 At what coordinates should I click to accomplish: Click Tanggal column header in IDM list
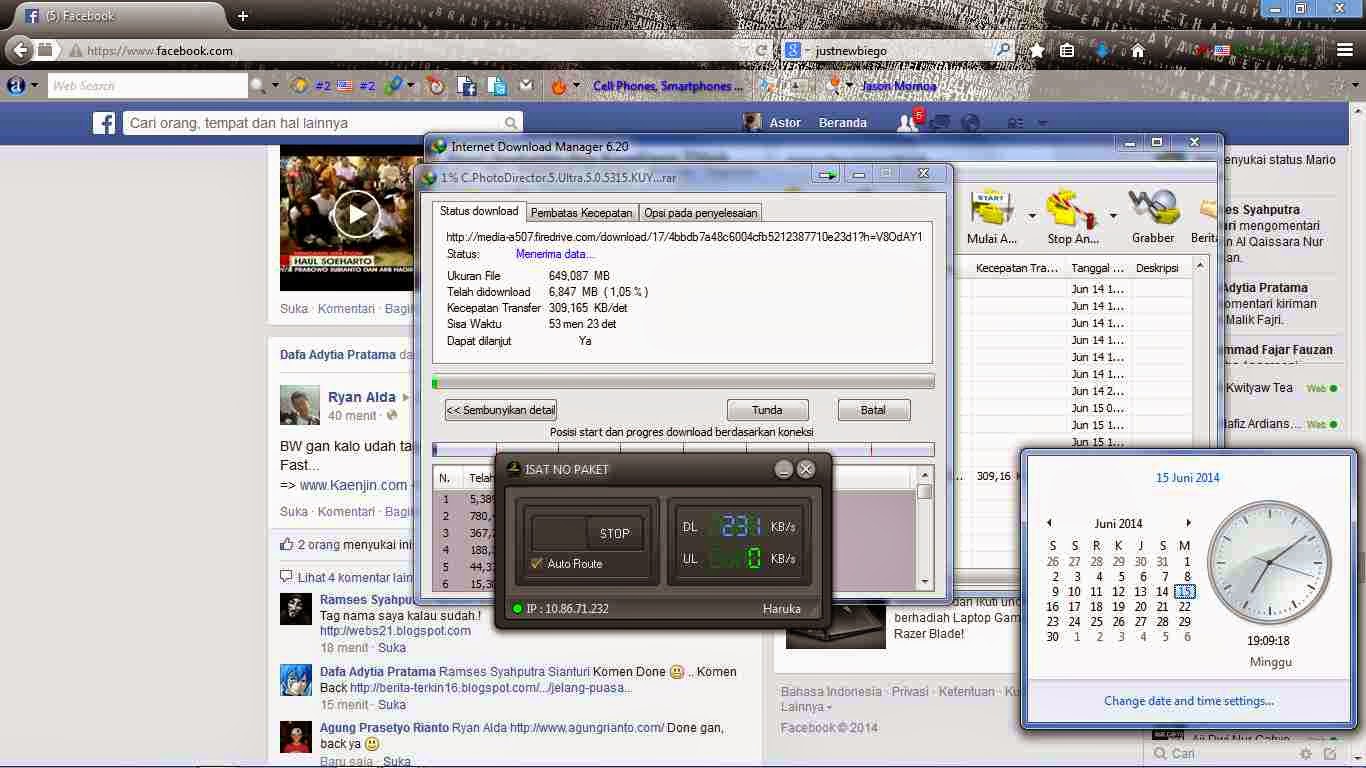tap(1097, 268)
